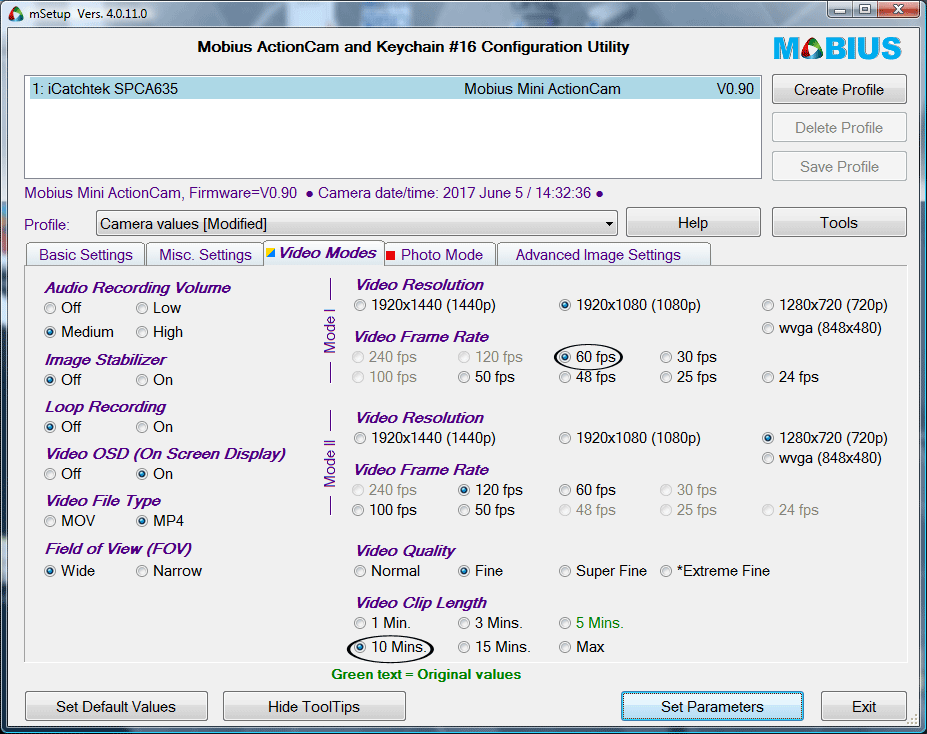Select 1920x1440 (1440p) for Mode II resolution
927x734 pixels.
(424, 438)
